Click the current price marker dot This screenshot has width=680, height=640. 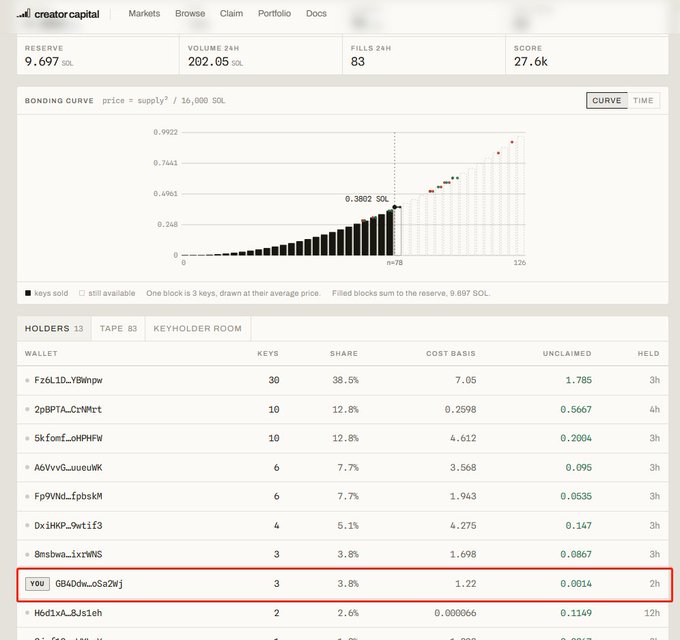pos(394,207)
